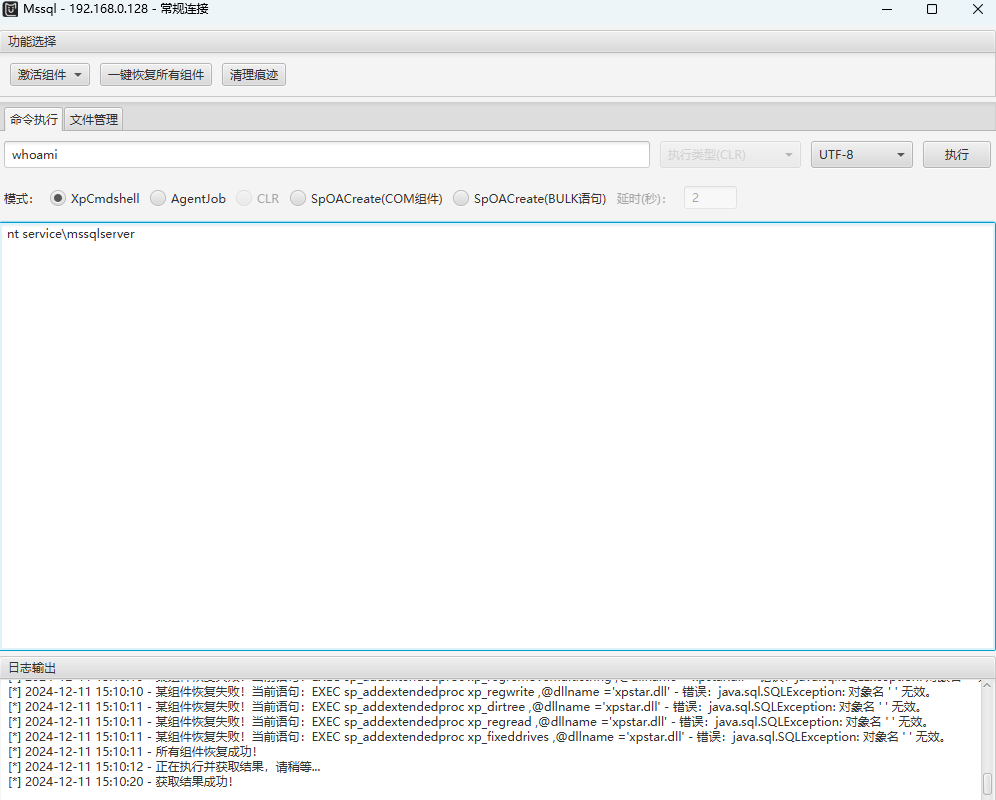Click the log scrollbar up arrow
The width and height of the screenshot is (996, 800).
coord(987,685)
